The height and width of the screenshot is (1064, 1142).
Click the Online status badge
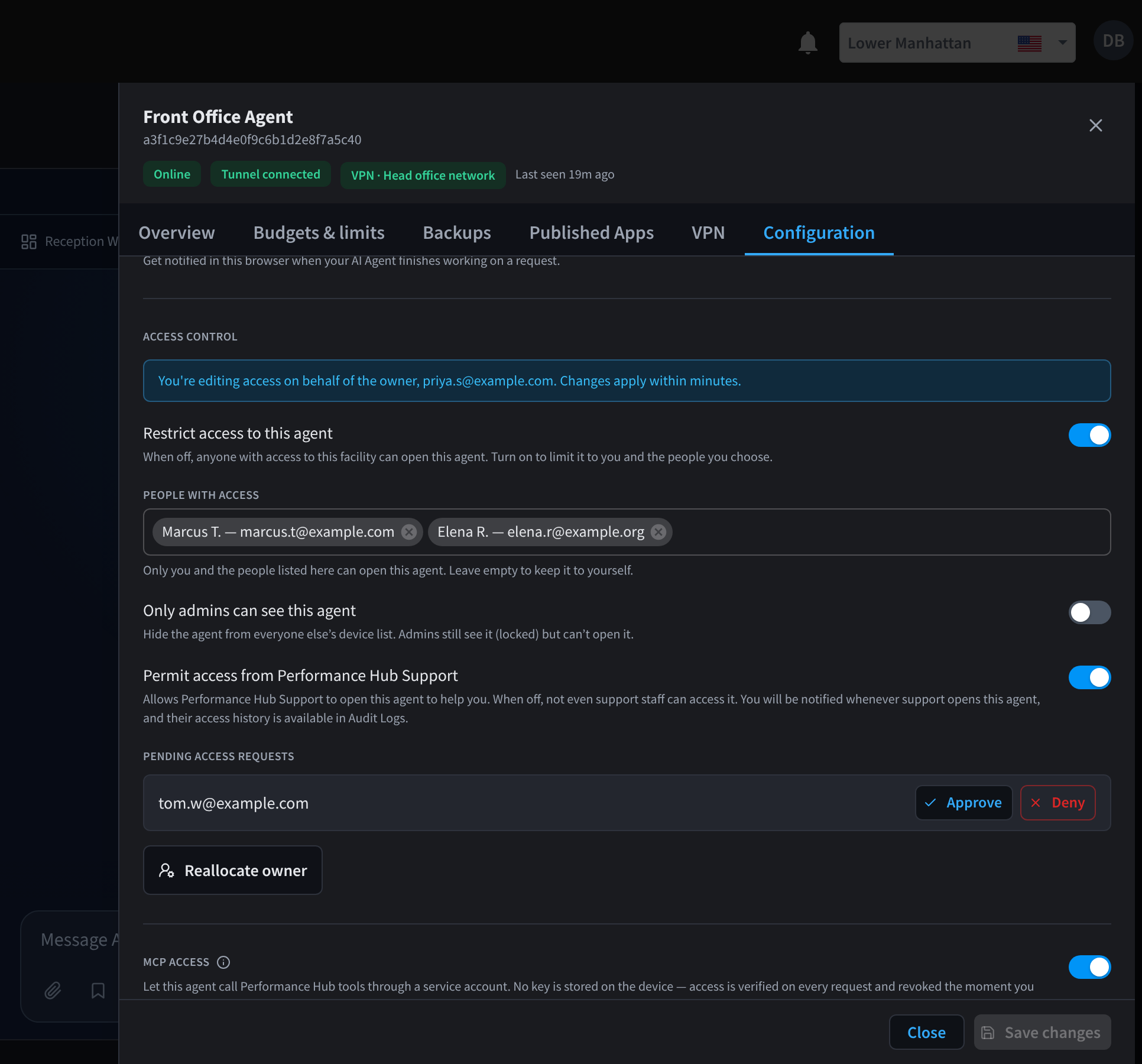click(x=172, y=174)
